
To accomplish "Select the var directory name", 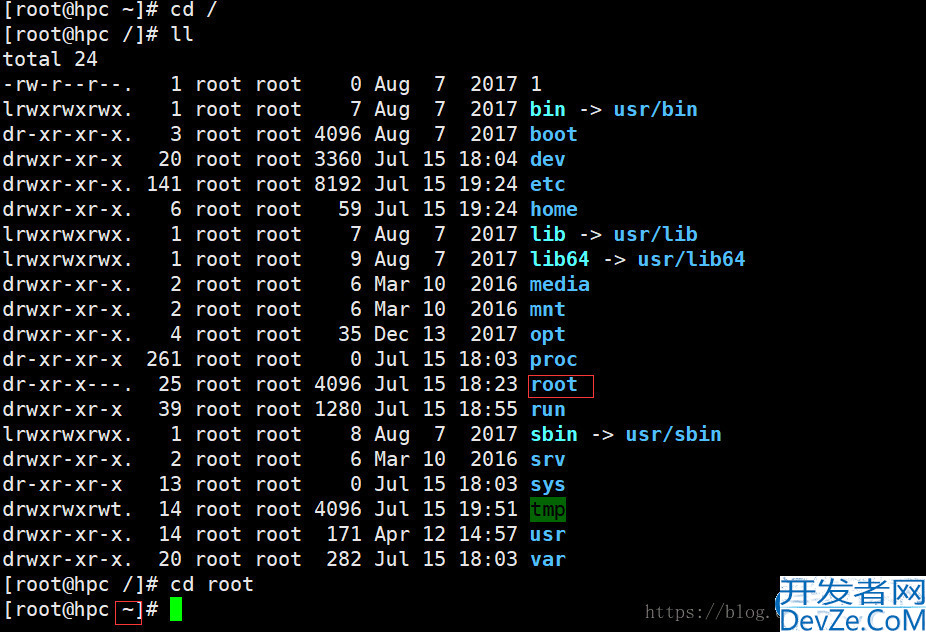I will pos(548,560).
